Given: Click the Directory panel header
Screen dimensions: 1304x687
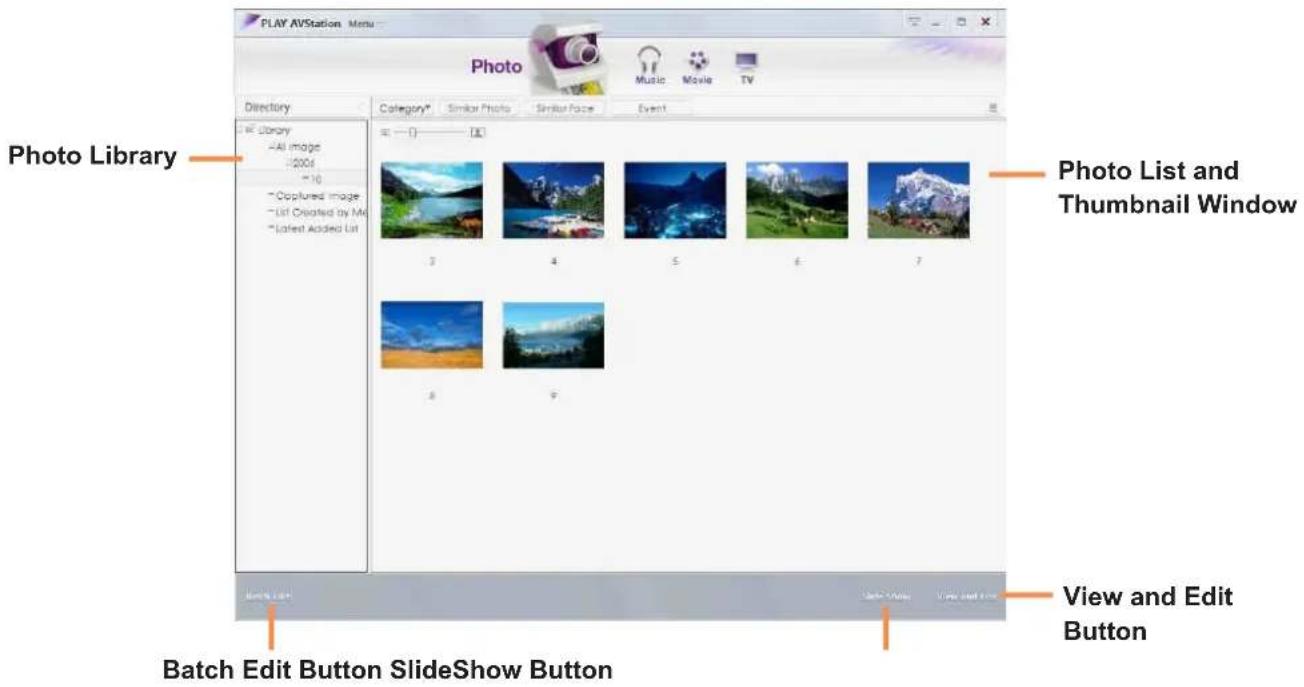Looking at the screenshot, I should (x=302, y=107).
